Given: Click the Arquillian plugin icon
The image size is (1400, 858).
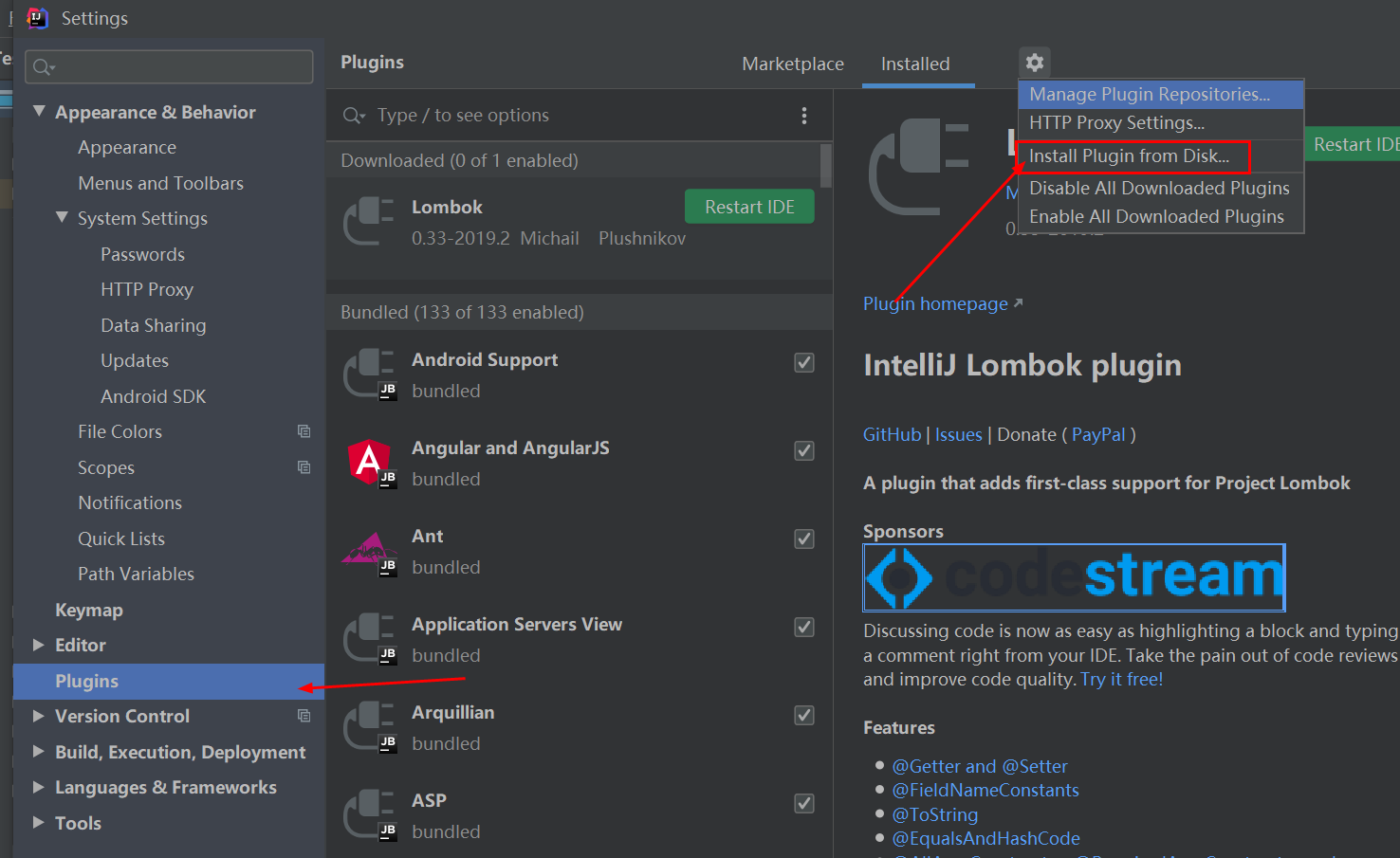Looking at the screenshot, I should [368, 726].
